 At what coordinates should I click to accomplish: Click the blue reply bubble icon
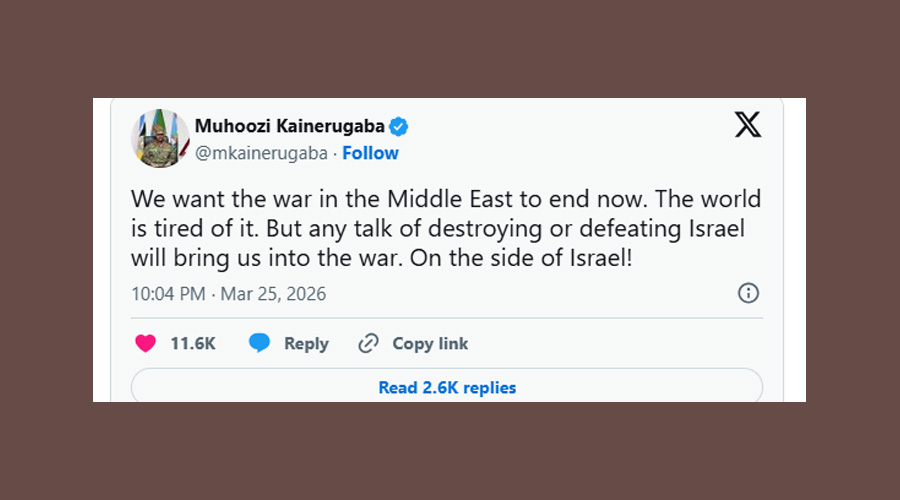[260, 343]
